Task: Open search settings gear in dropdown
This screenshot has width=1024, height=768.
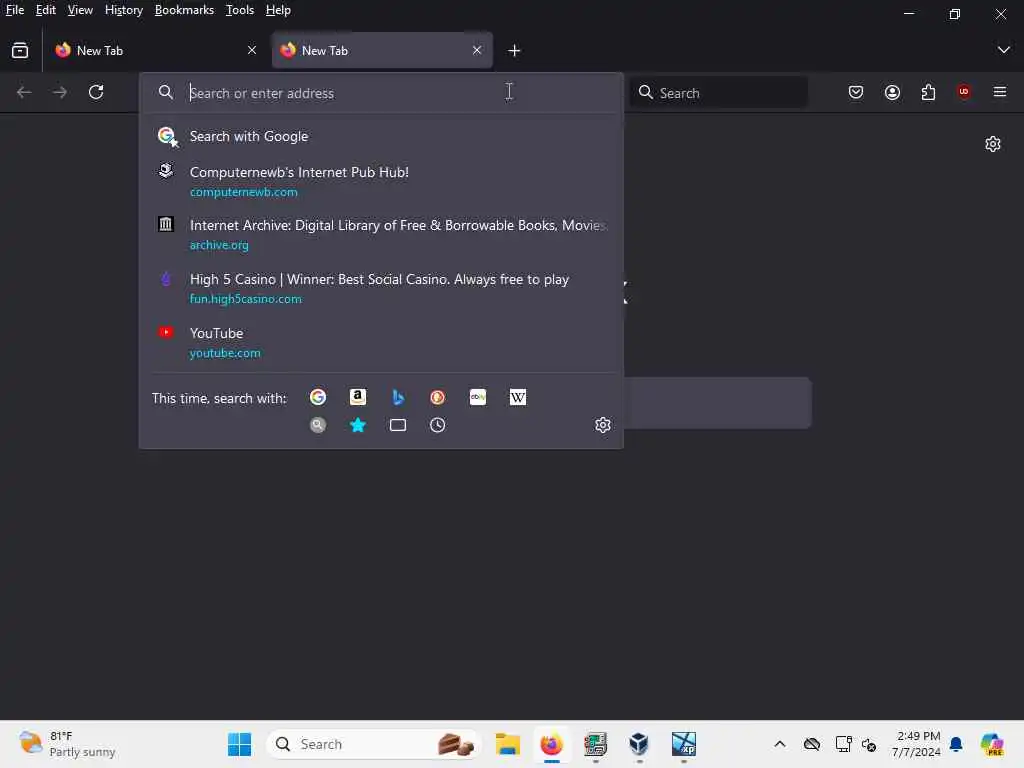Action: point(603,425)
